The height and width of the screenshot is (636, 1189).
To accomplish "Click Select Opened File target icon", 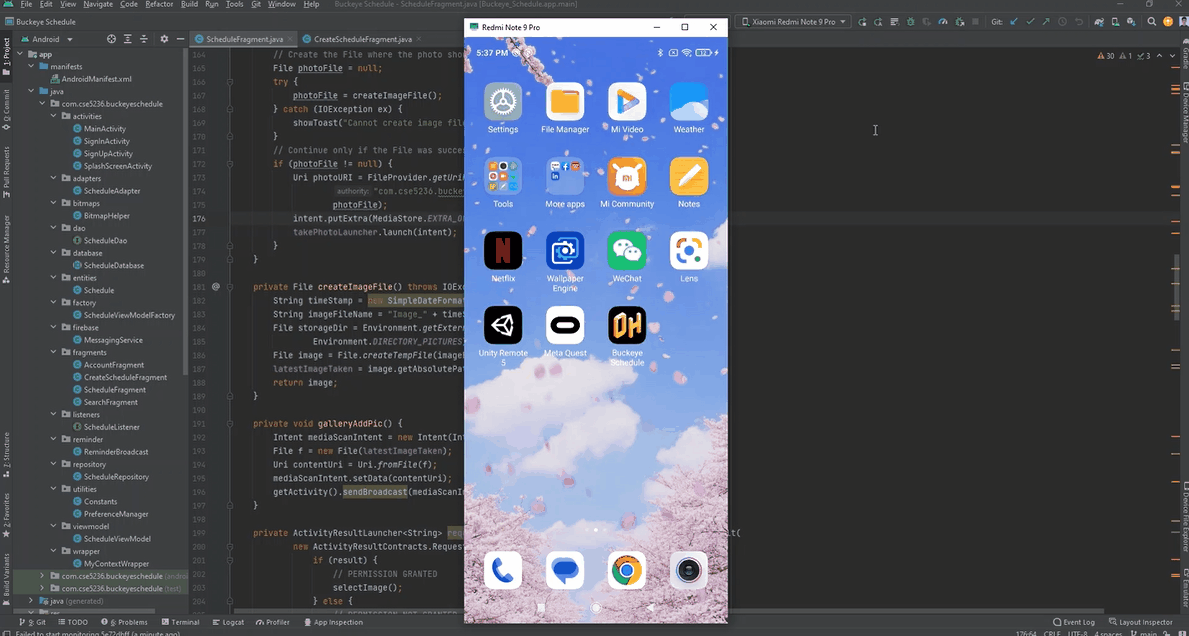I will pyautogui.click(x=111, y=39).
